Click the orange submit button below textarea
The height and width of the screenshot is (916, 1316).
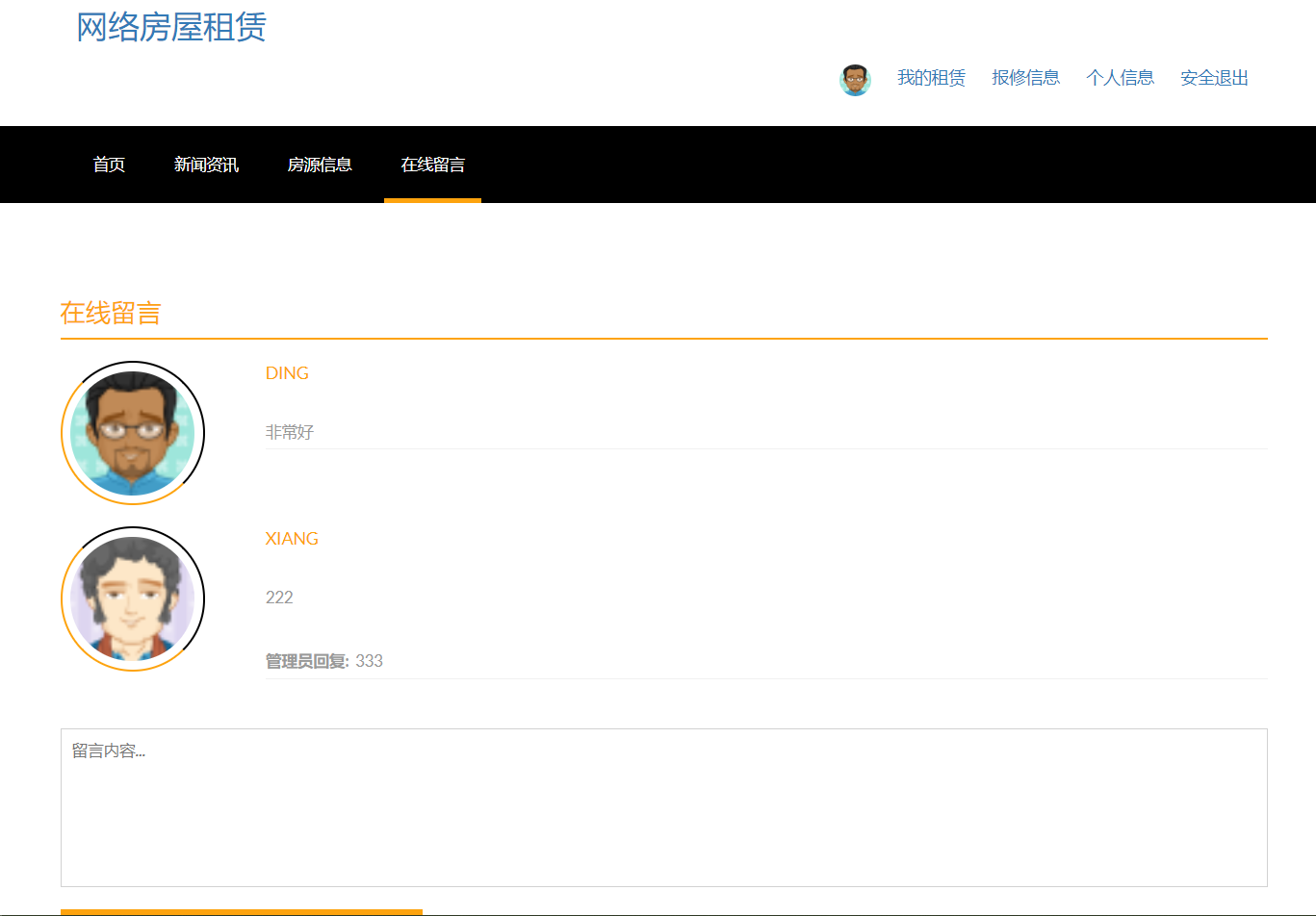(x=242, y=912)
